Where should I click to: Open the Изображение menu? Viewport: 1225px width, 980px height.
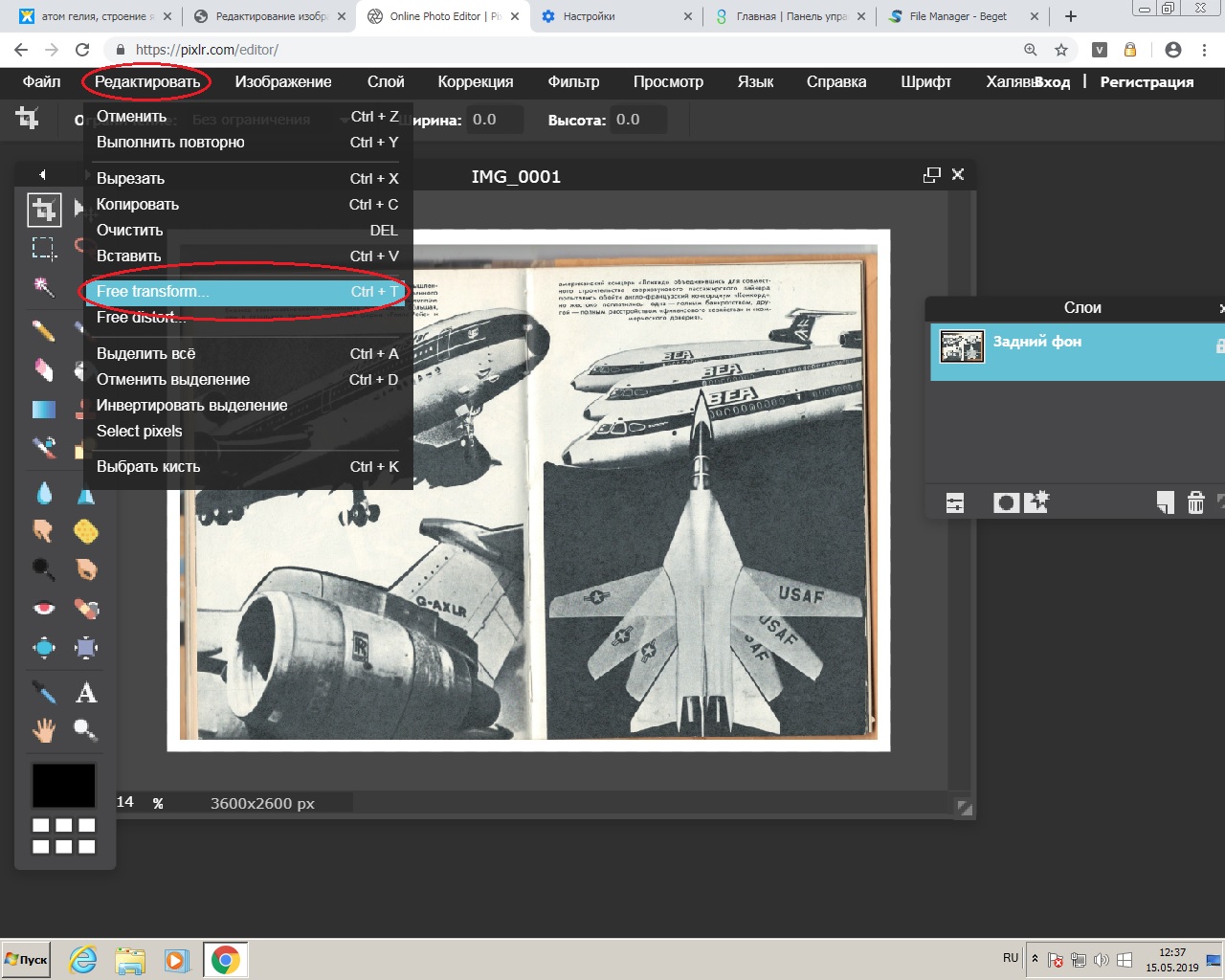[283, 82]
